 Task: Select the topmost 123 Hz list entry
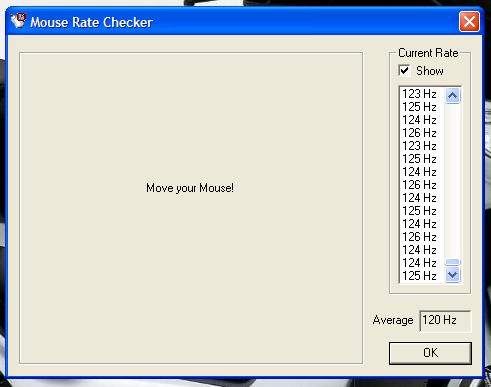pos(419,94)
